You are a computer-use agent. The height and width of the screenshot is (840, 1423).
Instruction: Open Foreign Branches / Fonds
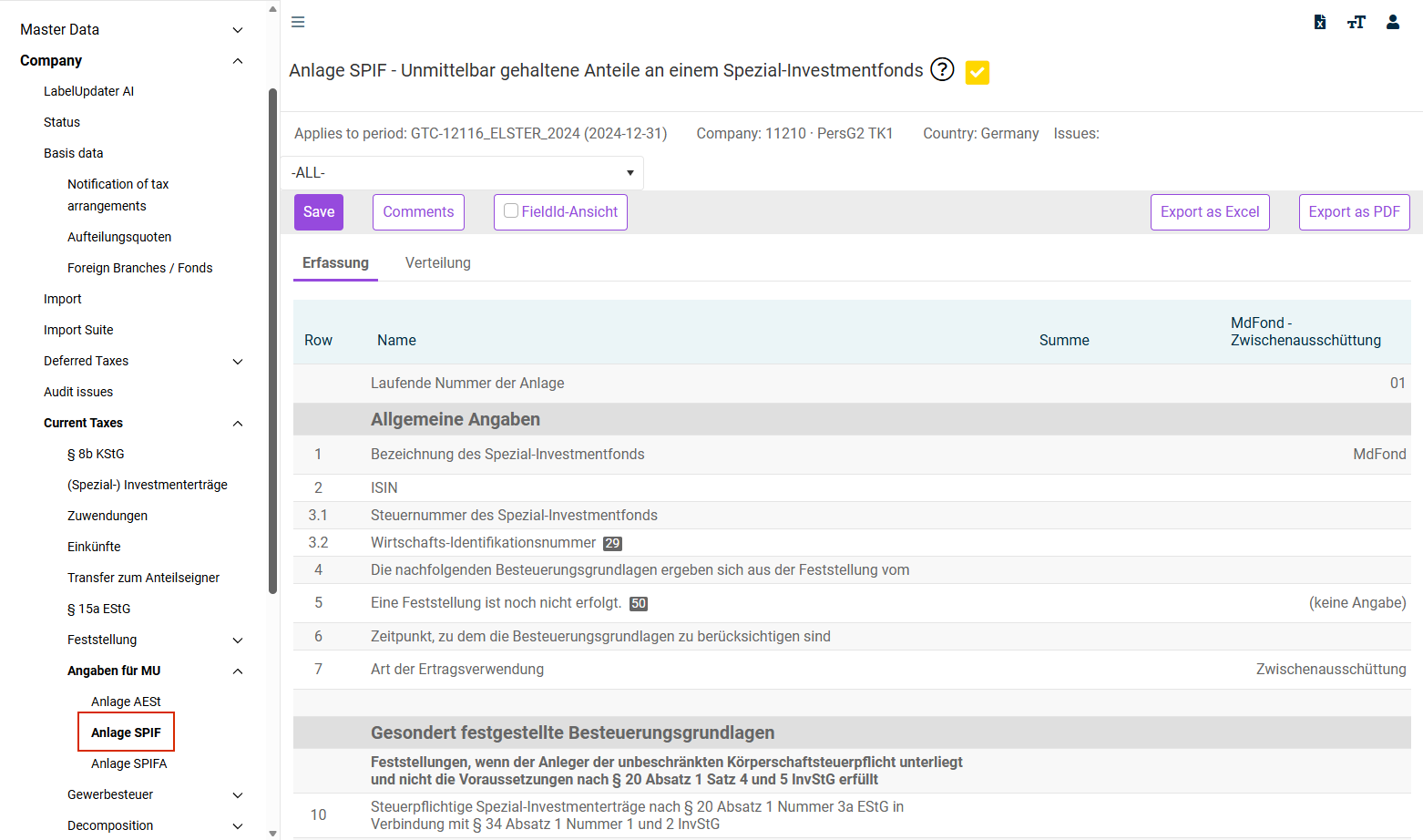[140, 268]
